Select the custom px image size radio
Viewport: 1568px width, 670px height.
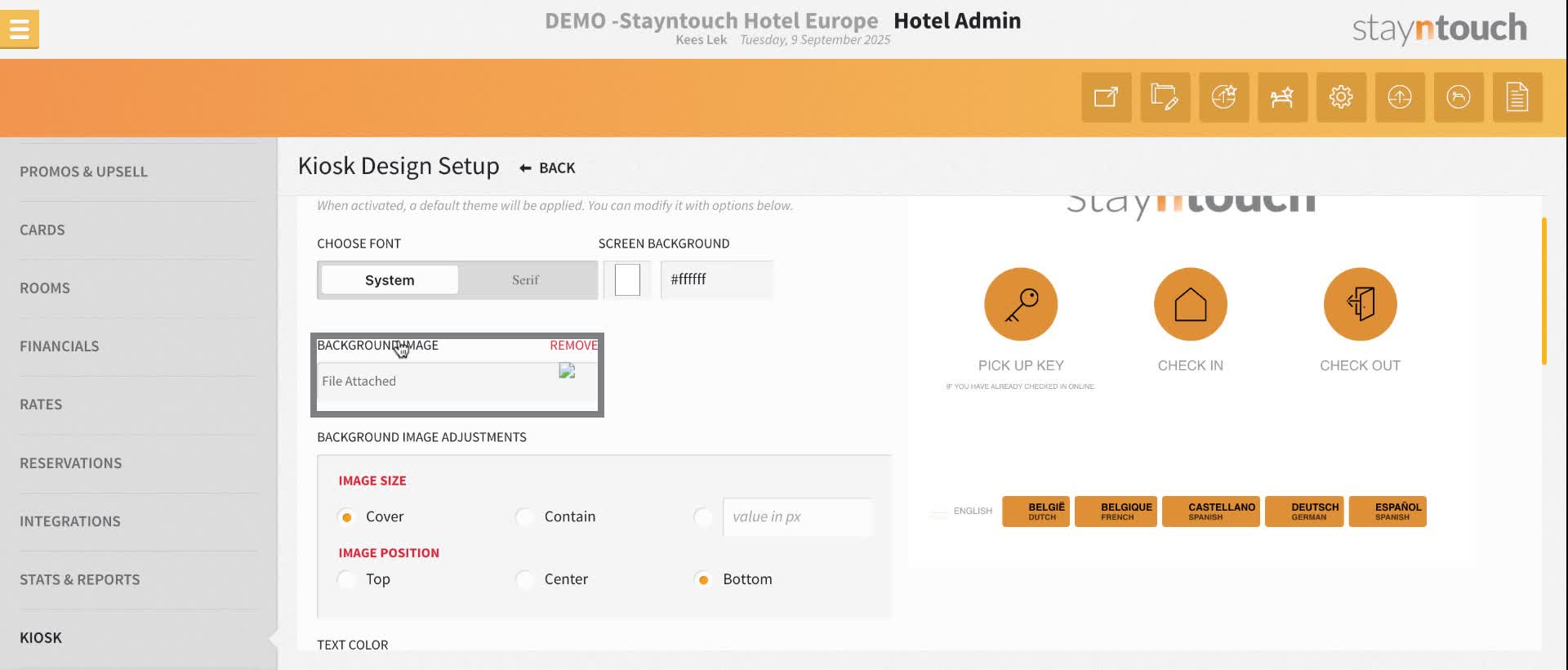702,517
